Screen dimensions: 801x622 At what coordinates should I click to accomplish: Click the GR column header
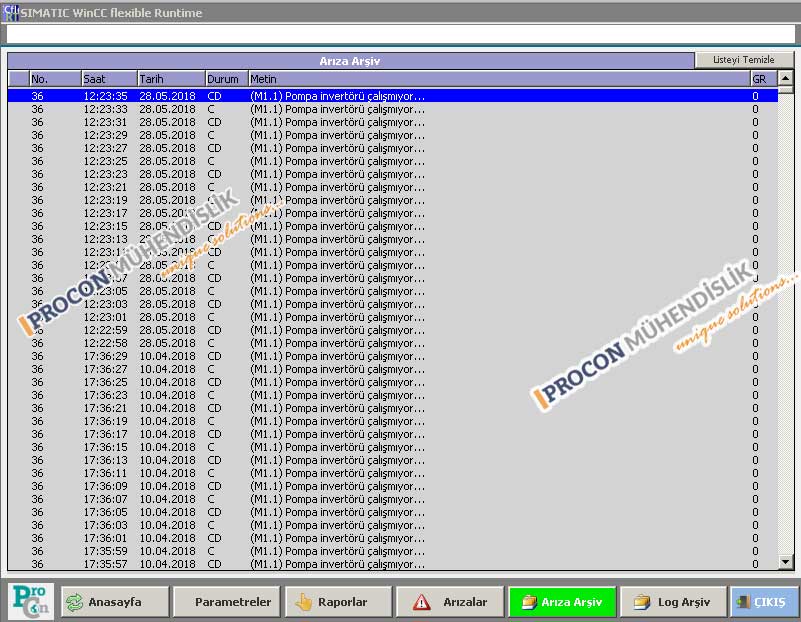pos(764,79)
